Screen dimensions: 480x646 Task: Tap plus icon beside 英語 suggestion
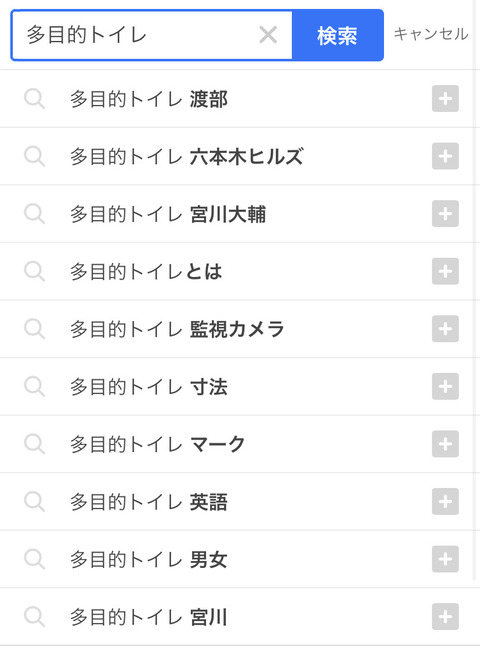[x=445, y=502]
